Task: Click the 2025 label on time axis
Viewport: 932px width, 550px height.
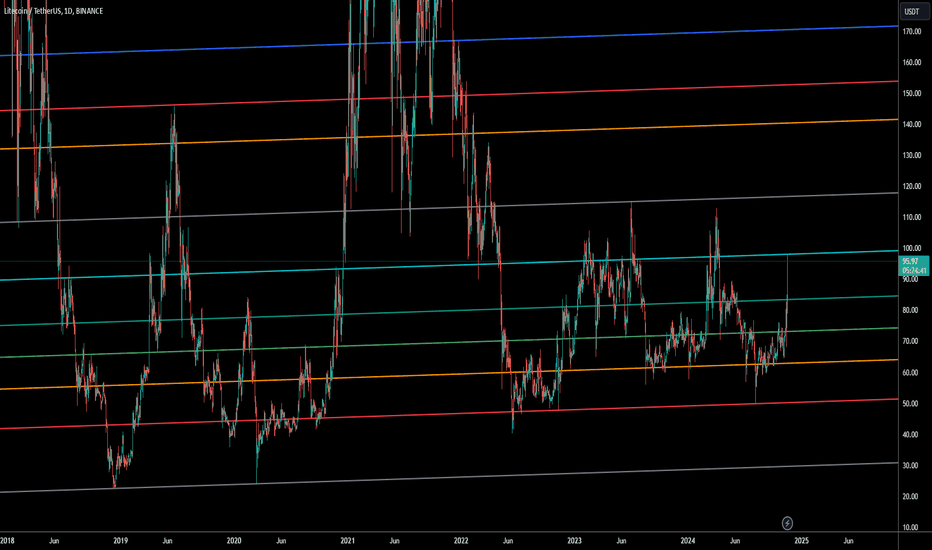Action: click(x=802, y=540)
